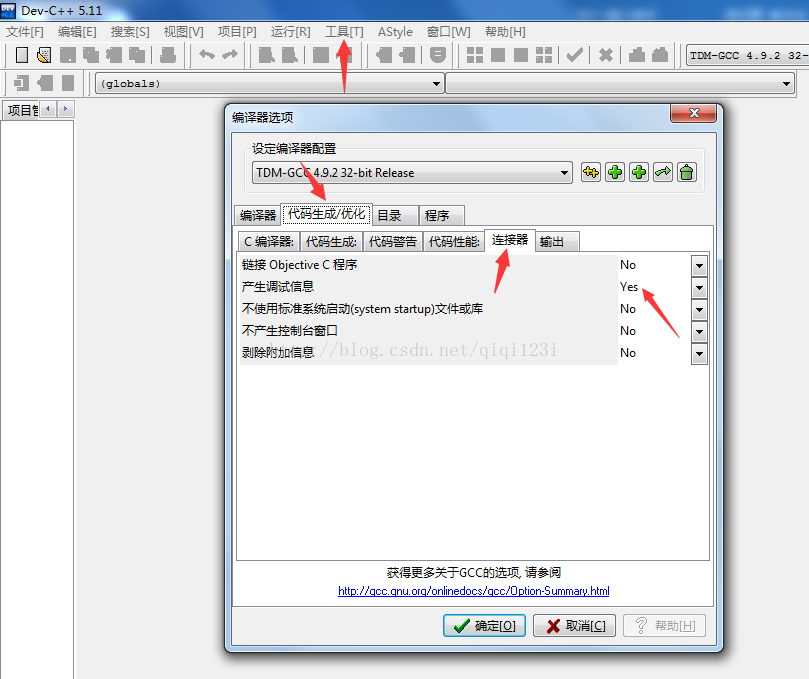Click the 项目管理 side panel tab
The width and height of the screenshot is (809, 679).
[23, 110]
